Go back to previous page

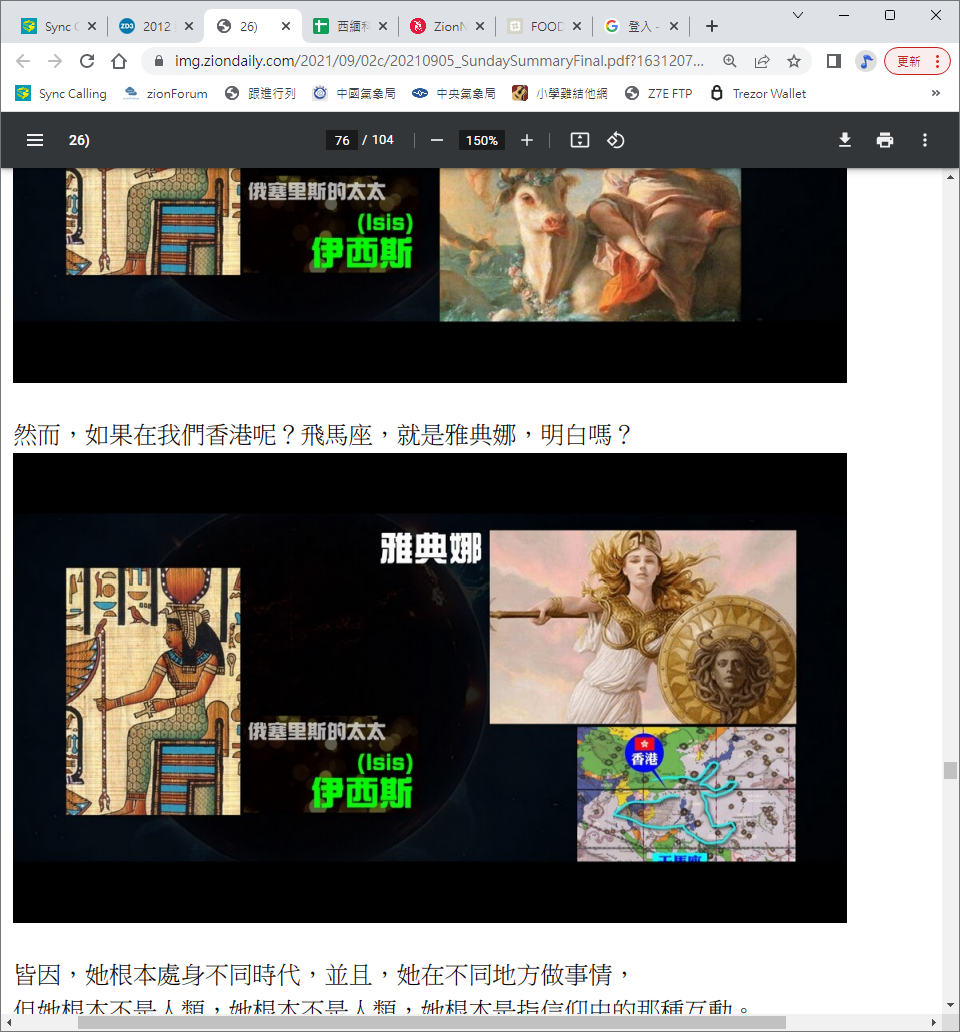pos(23,61)
